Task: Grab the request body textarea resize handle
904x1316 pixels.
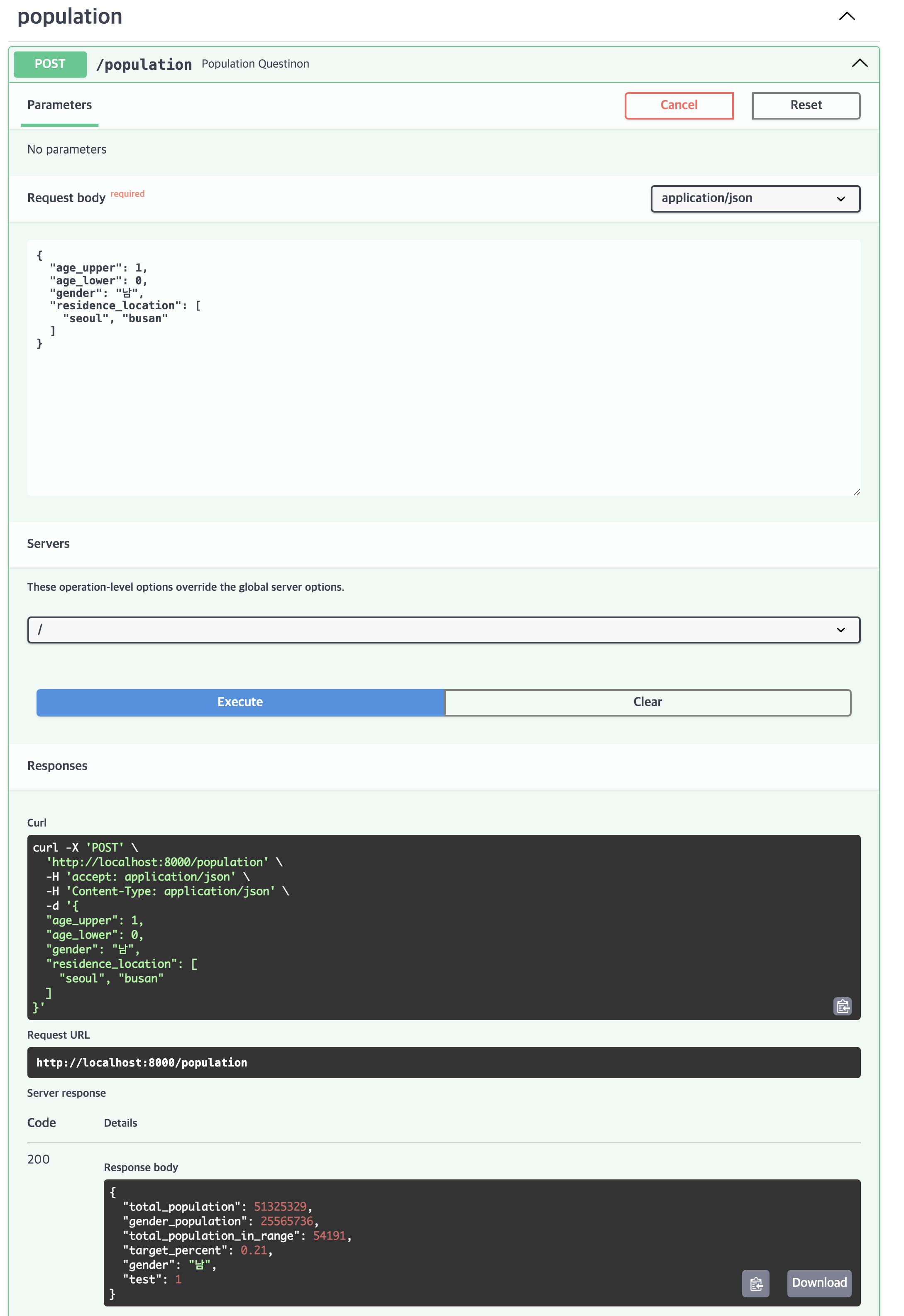Action: (856, 492)
